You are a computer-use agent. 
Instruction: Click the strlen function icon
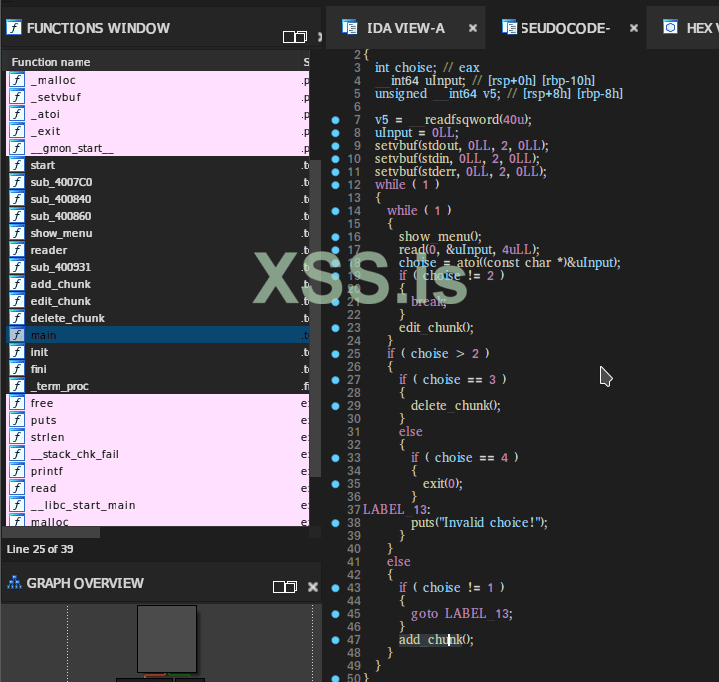pyautogui.click(x=17, y=437)
